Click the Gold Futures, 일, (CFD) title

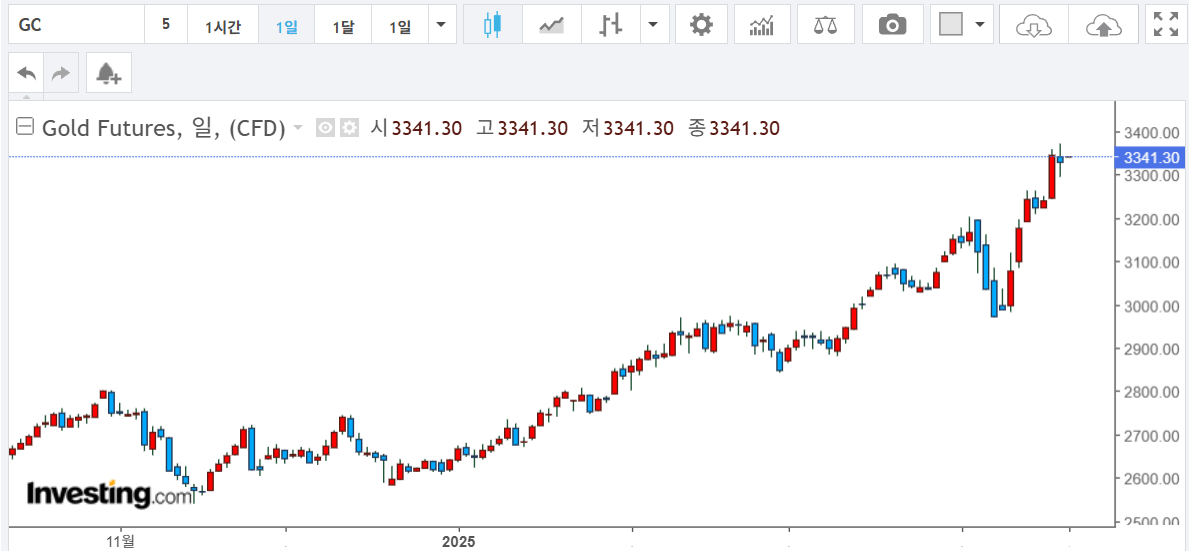pos(163,128)
